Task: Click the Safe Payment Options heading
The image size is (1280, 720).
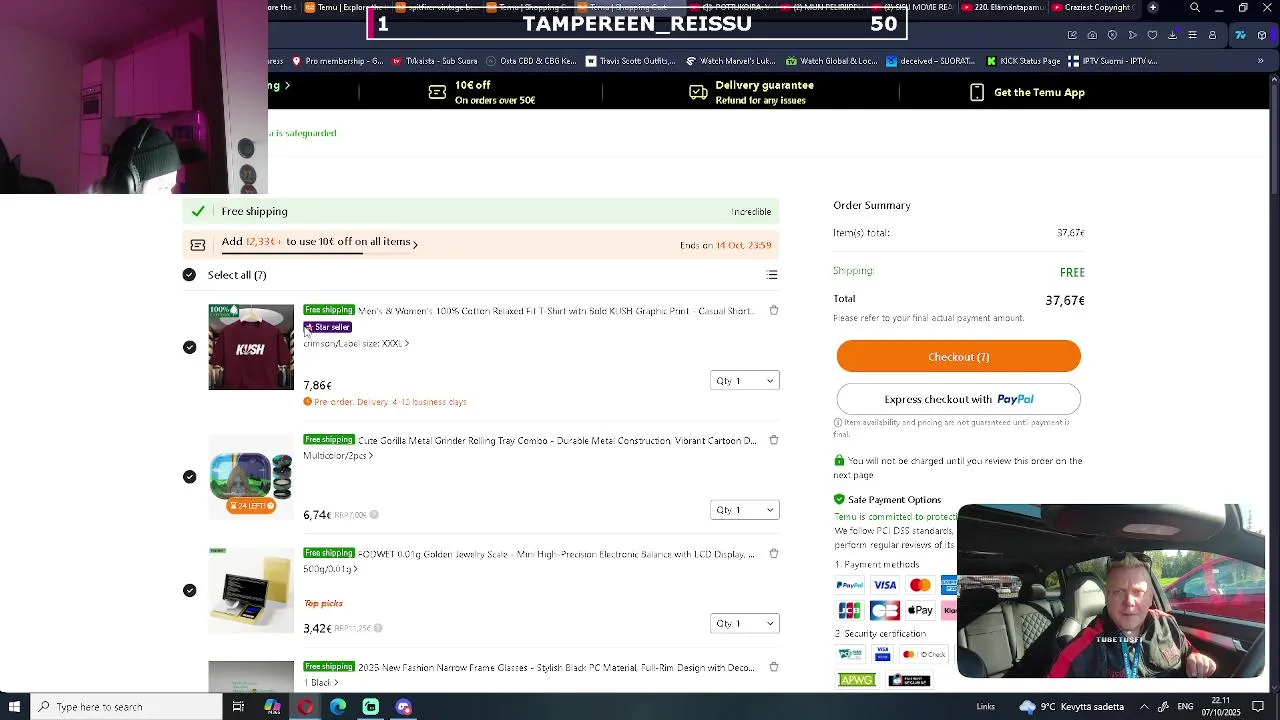Action: tap(894, 500)
